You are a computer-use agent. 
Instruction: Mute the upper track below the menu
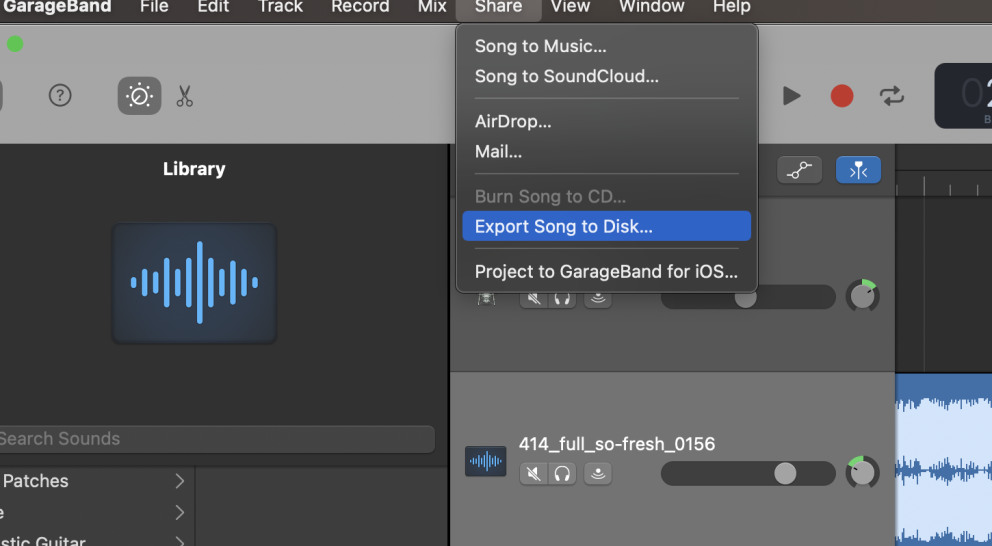(x=534, y=299)
